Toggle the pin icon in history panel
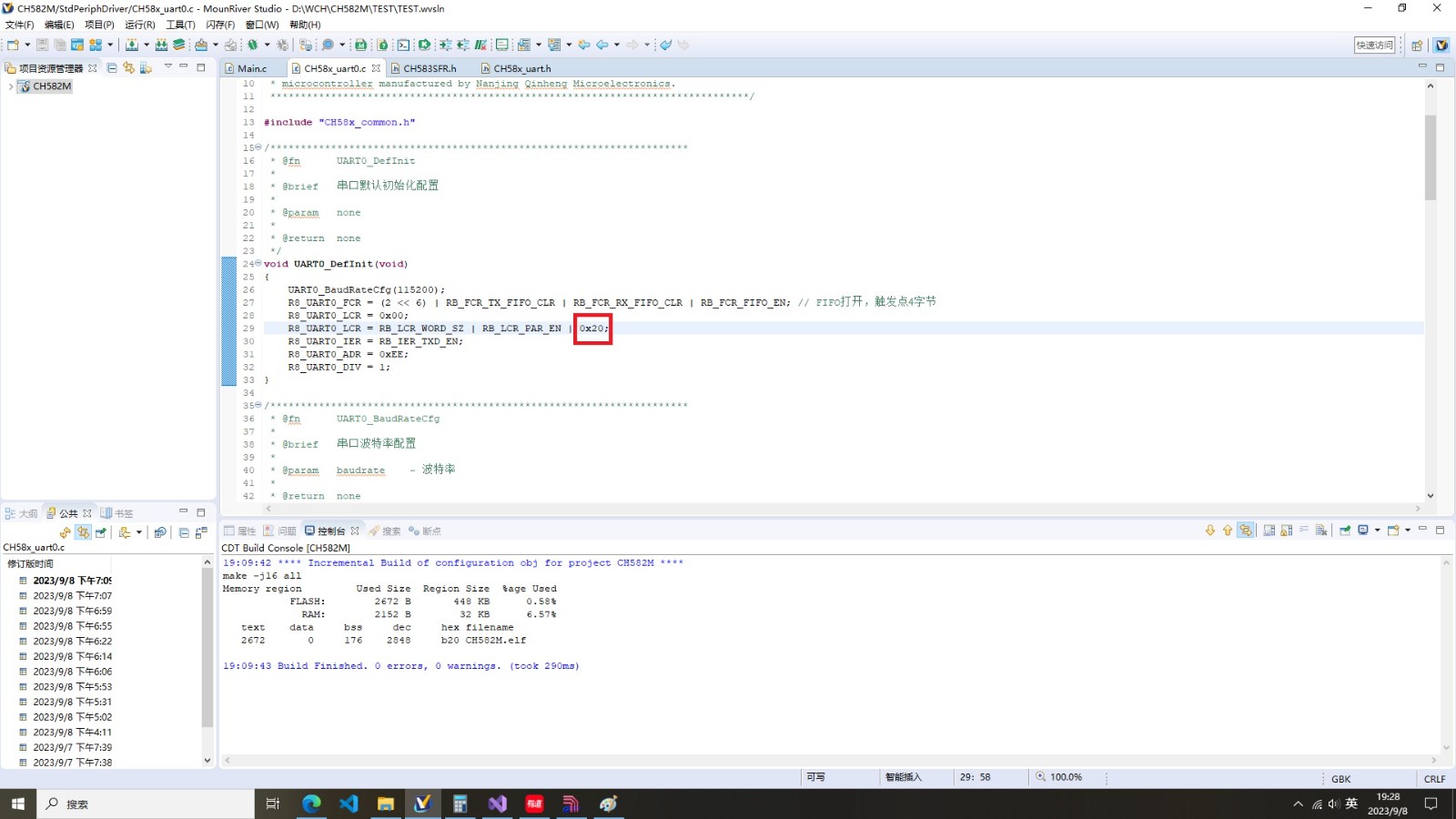1456x819 pixels. tap(101, 533)
